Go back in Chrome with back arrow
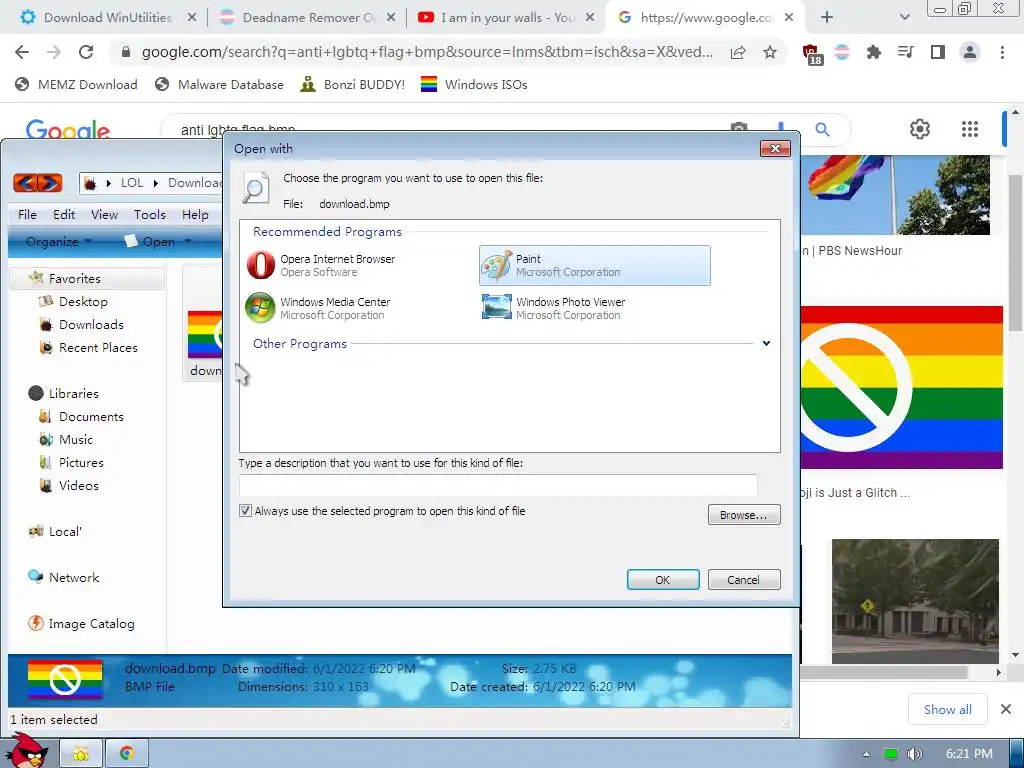 [22, 52]
